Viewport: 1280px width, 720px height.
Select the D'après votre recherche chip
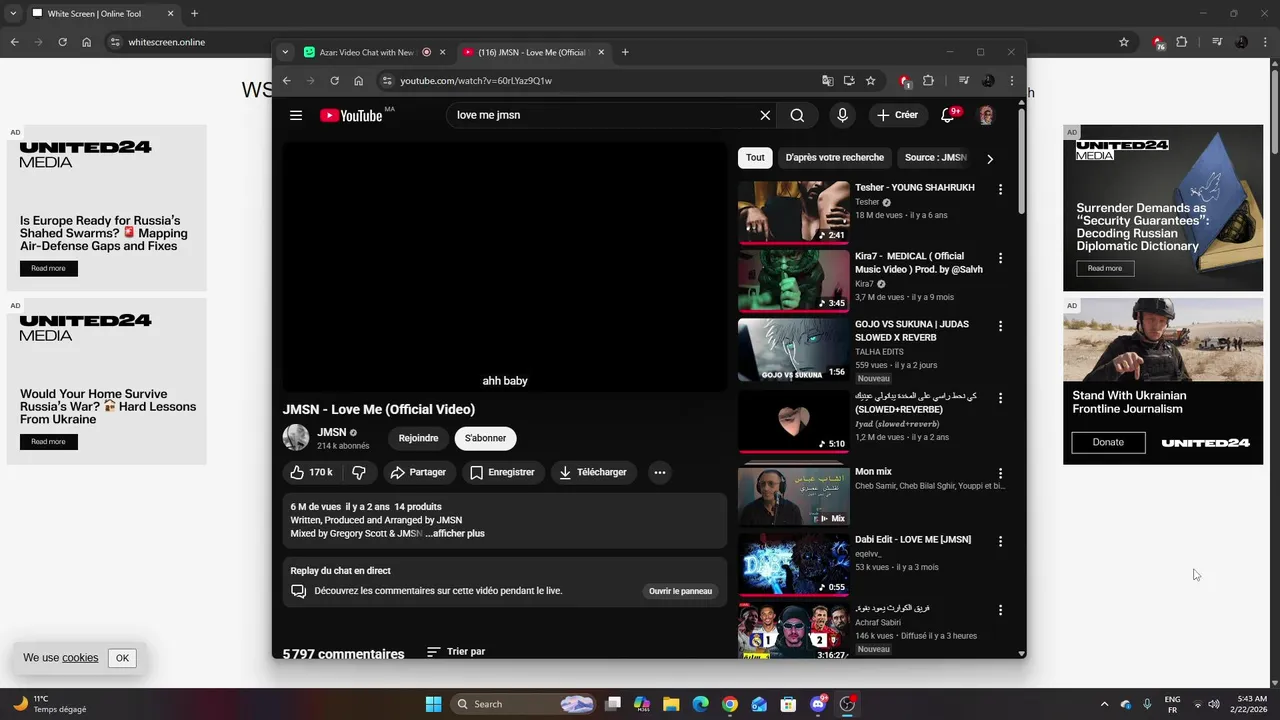click(834, 158)
